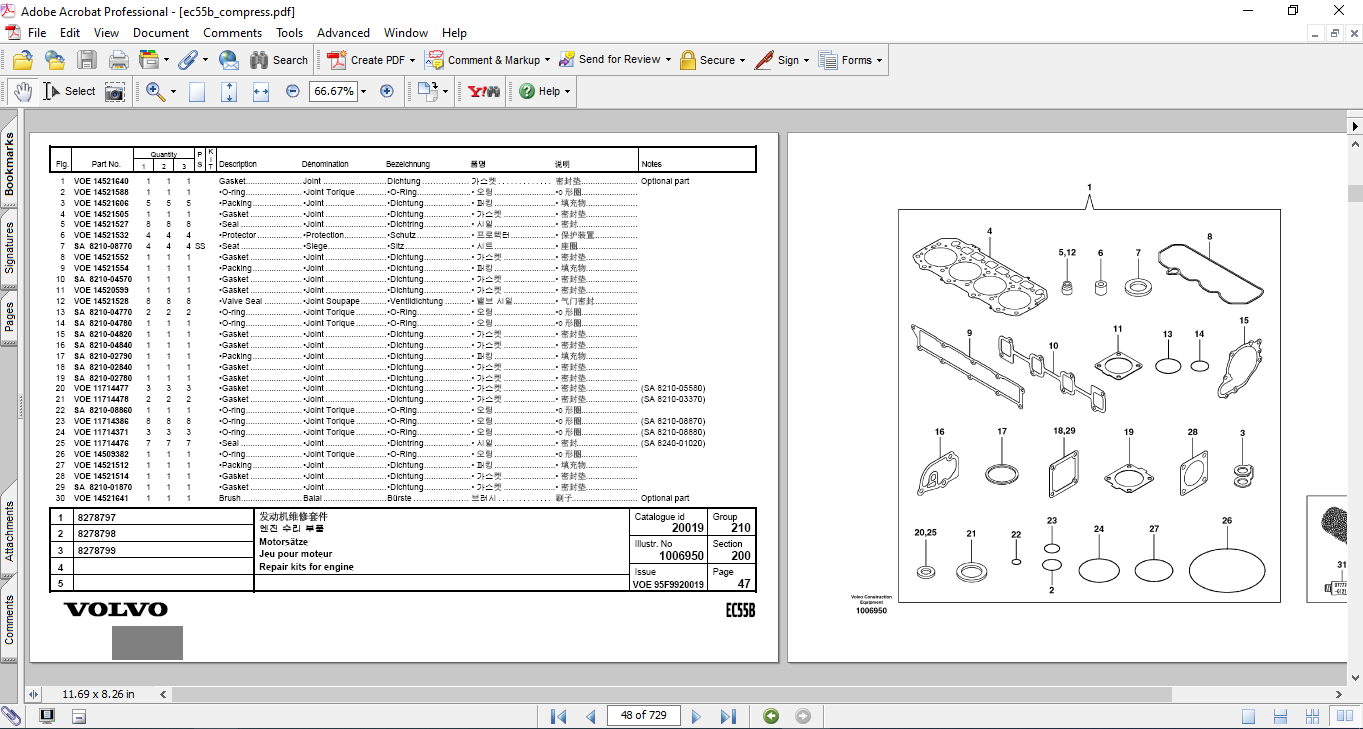1363x729 pixels.
Task: Click the Print icon in toolbar
Action: click(118, 60)
